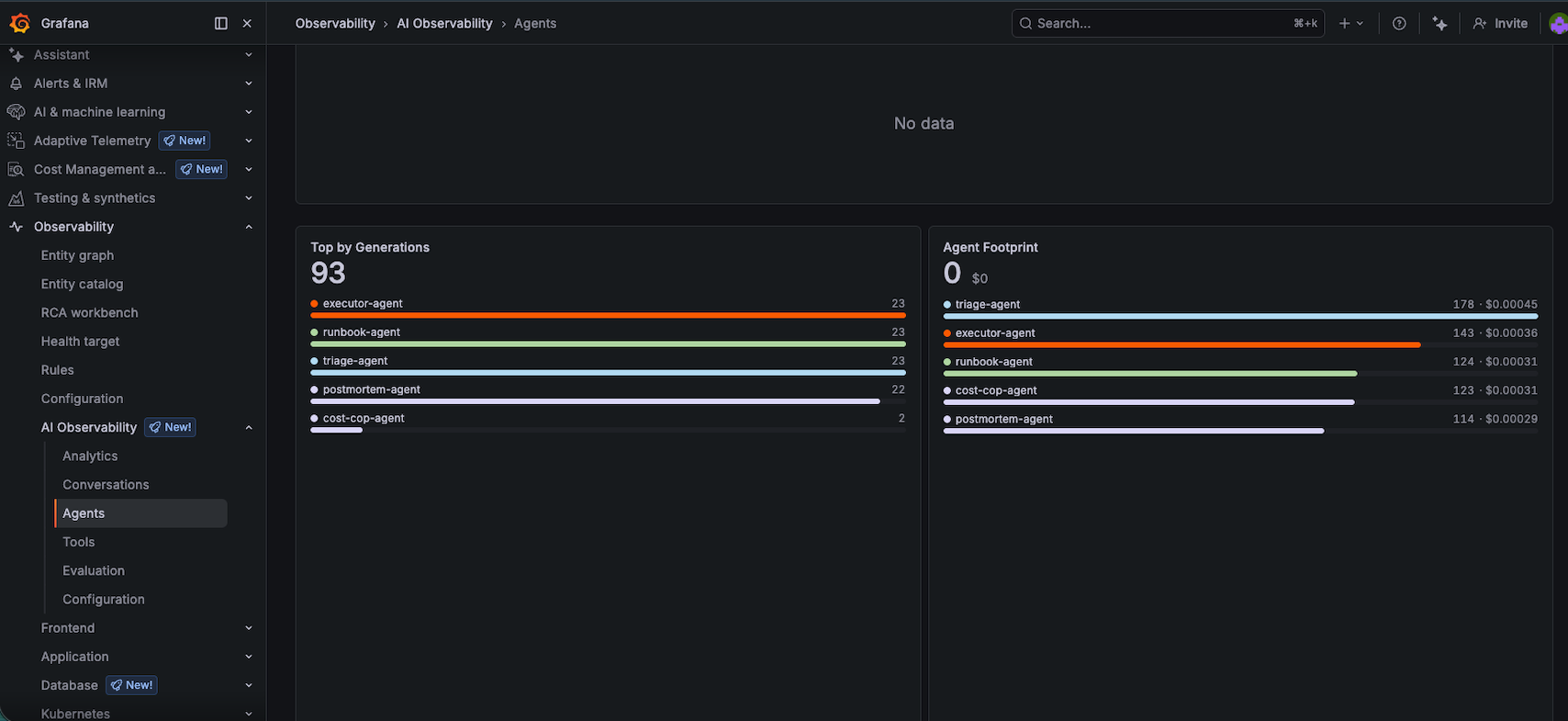
Task: Expand the Adaptive Telemetry chevron
Action: pos(249,141)
